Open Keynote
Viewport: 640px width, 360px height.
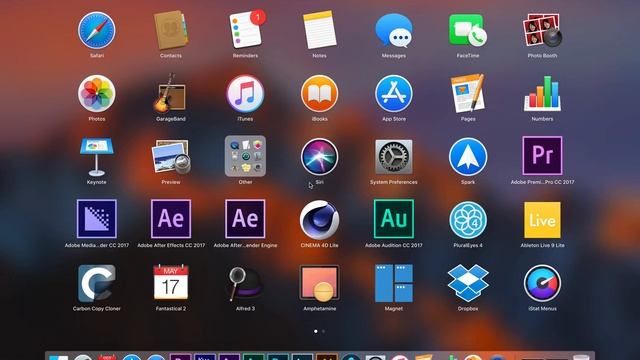(97, 157)
